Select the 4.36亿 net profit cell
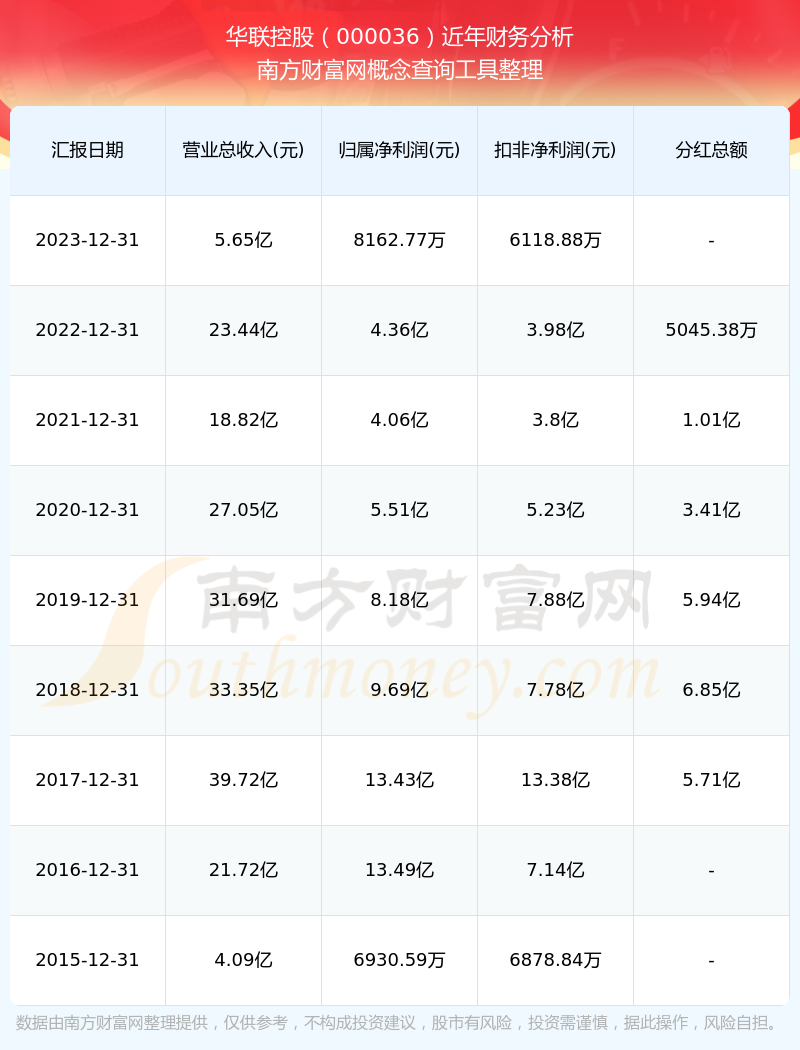 [400, 330]
